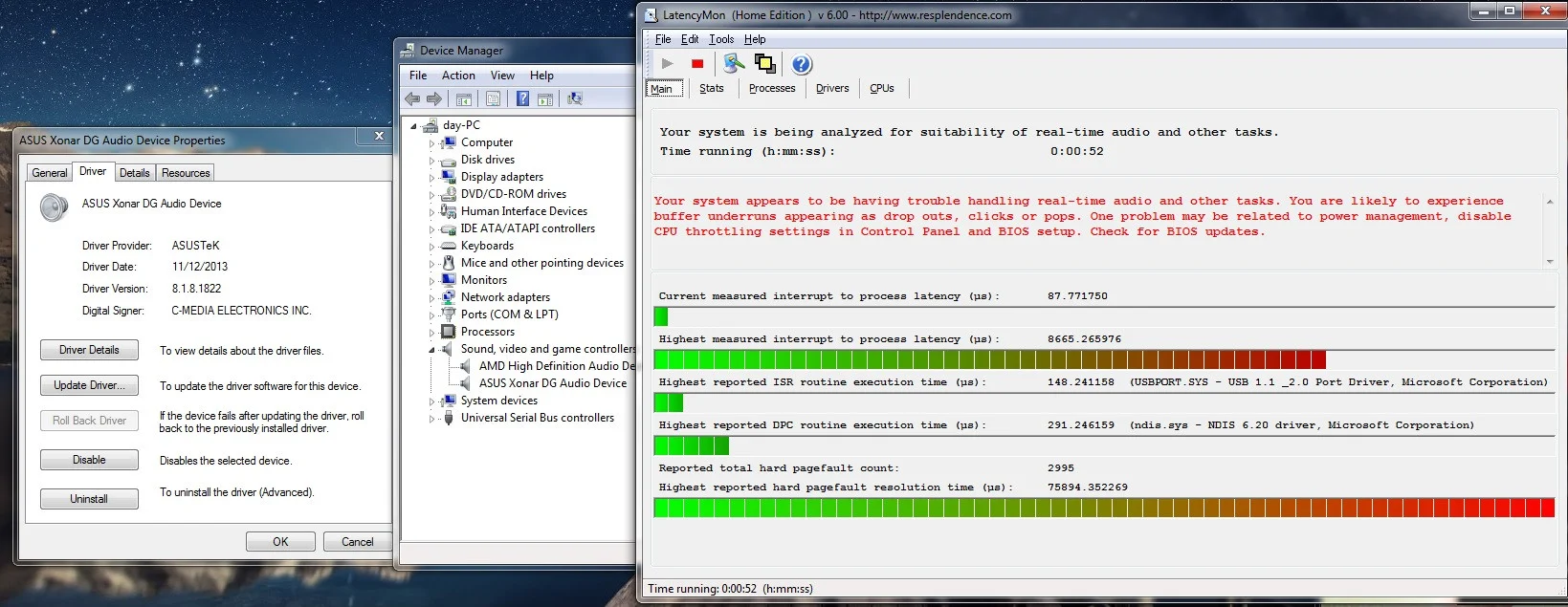Click the speaker icon in Xonar Properties dialog
The width and height of the screenshot is (1568, 607).
55,206
